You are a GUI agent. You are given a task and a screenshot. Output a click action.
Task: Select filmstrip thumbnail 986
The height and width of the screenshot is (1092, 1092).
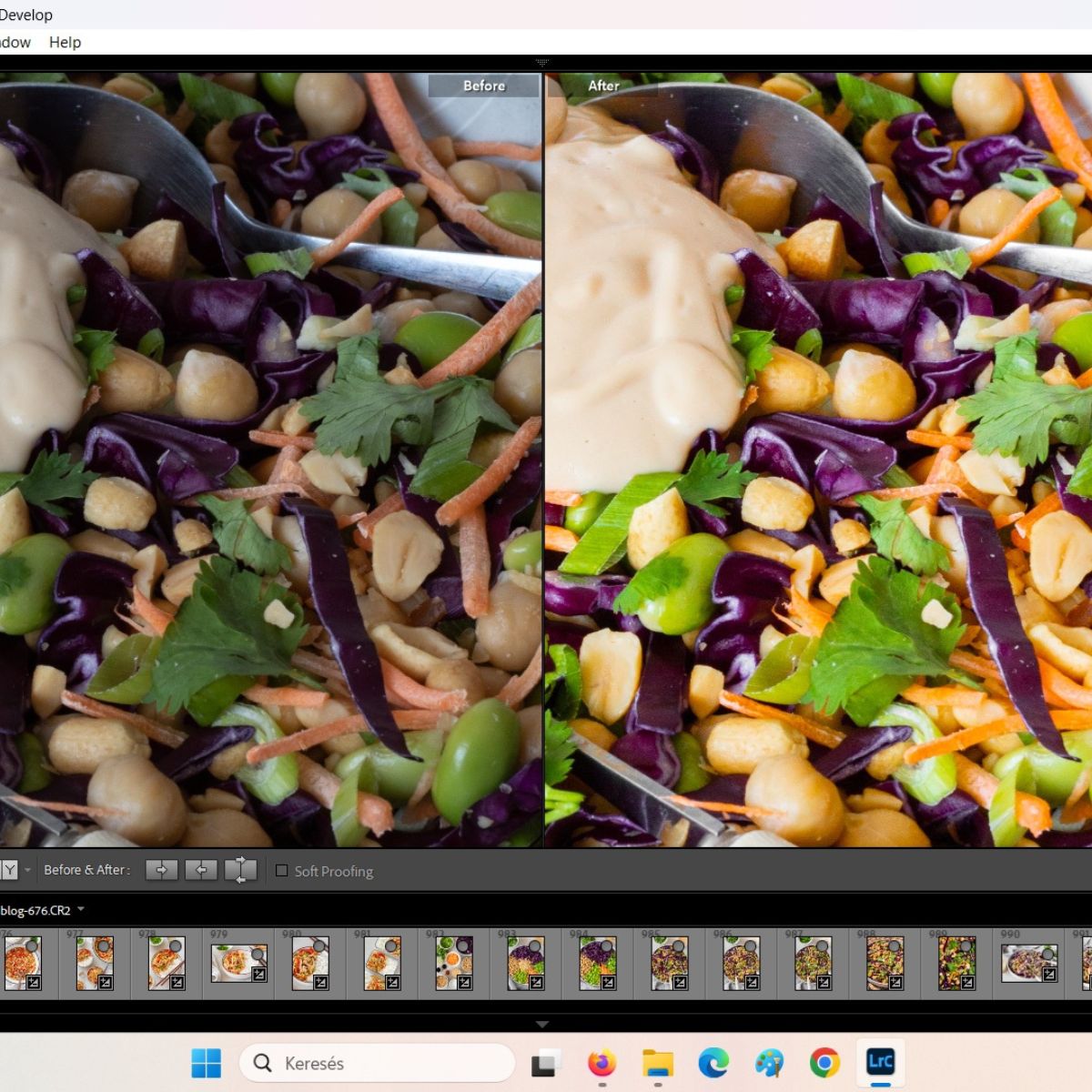coord(742,963)
